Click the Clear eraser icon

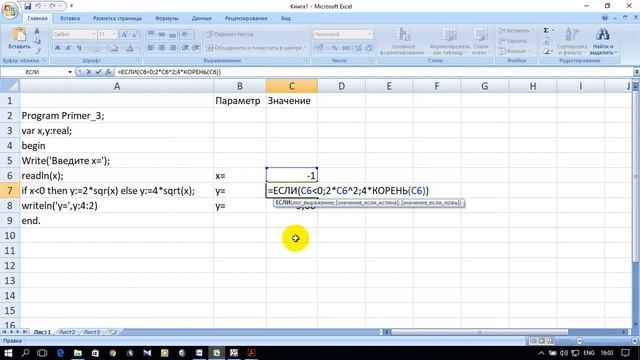pos(547,51)
